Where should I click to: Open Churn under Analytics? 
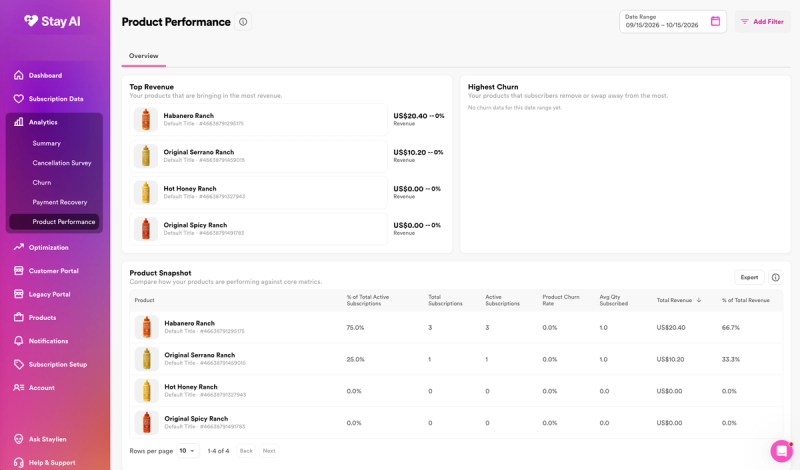pos(42,183)
